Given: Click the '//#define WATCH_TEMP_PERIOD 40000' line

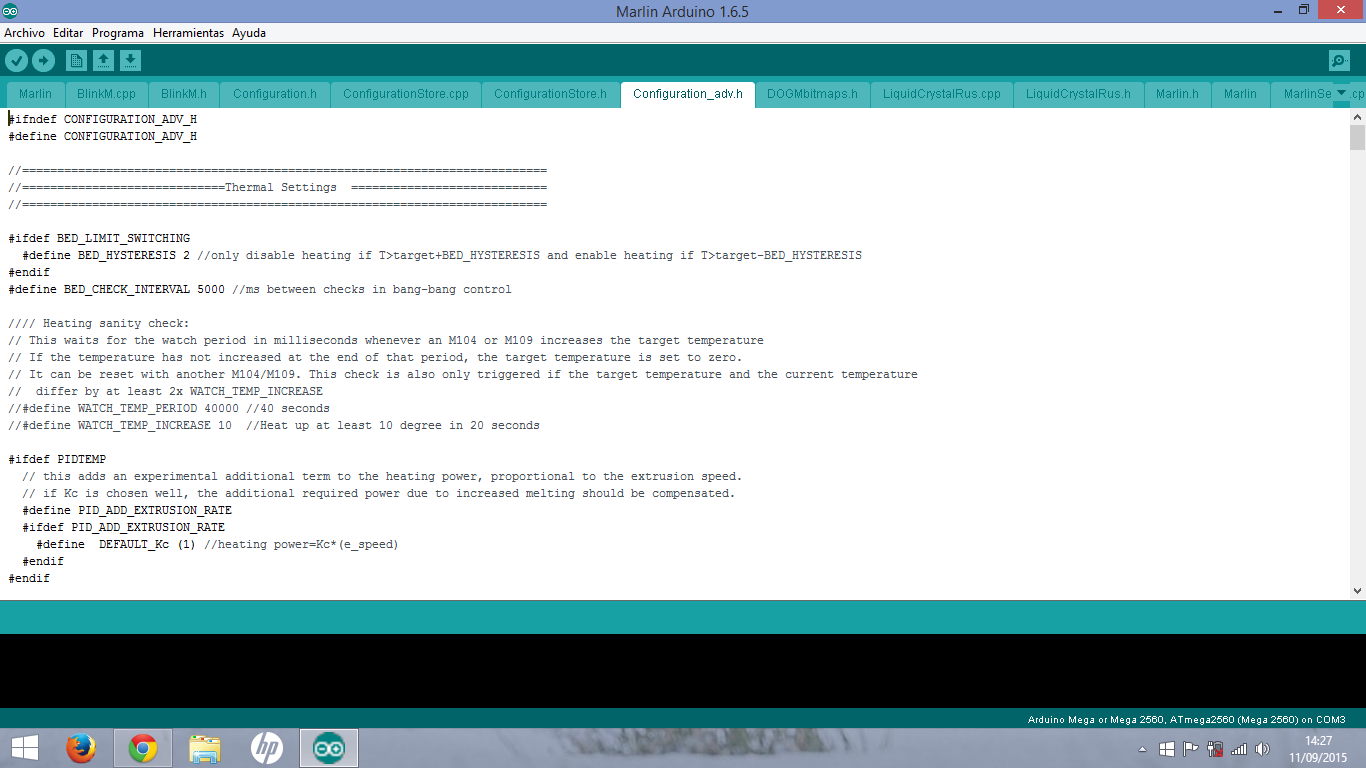Looking at the screenshot, I should pyautogui.click(x=169, y=408).
